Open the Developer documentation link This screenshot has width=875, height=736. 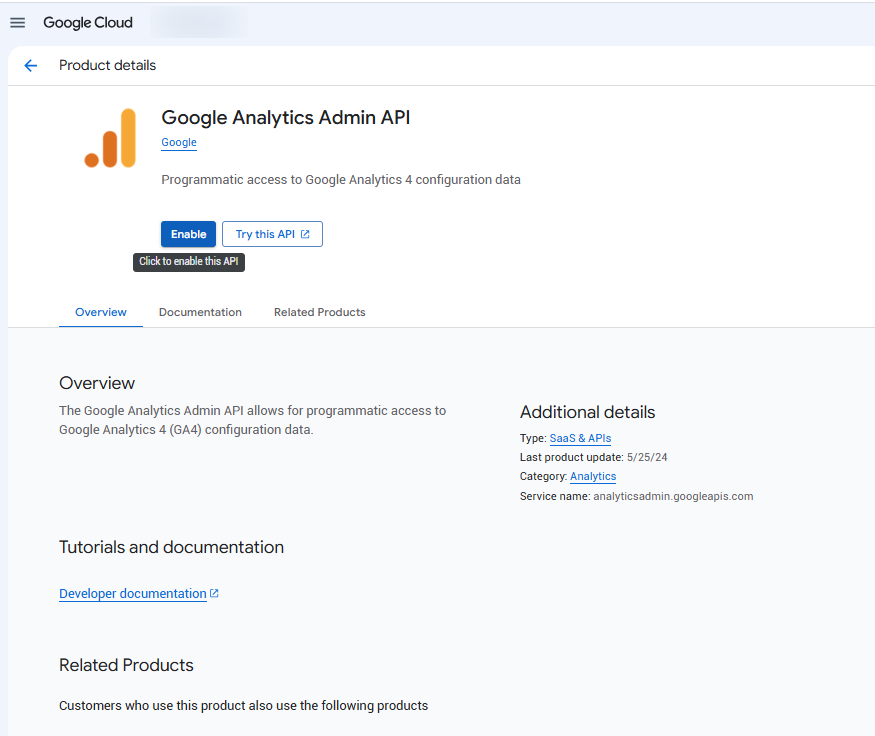click(x=133, y=594)
